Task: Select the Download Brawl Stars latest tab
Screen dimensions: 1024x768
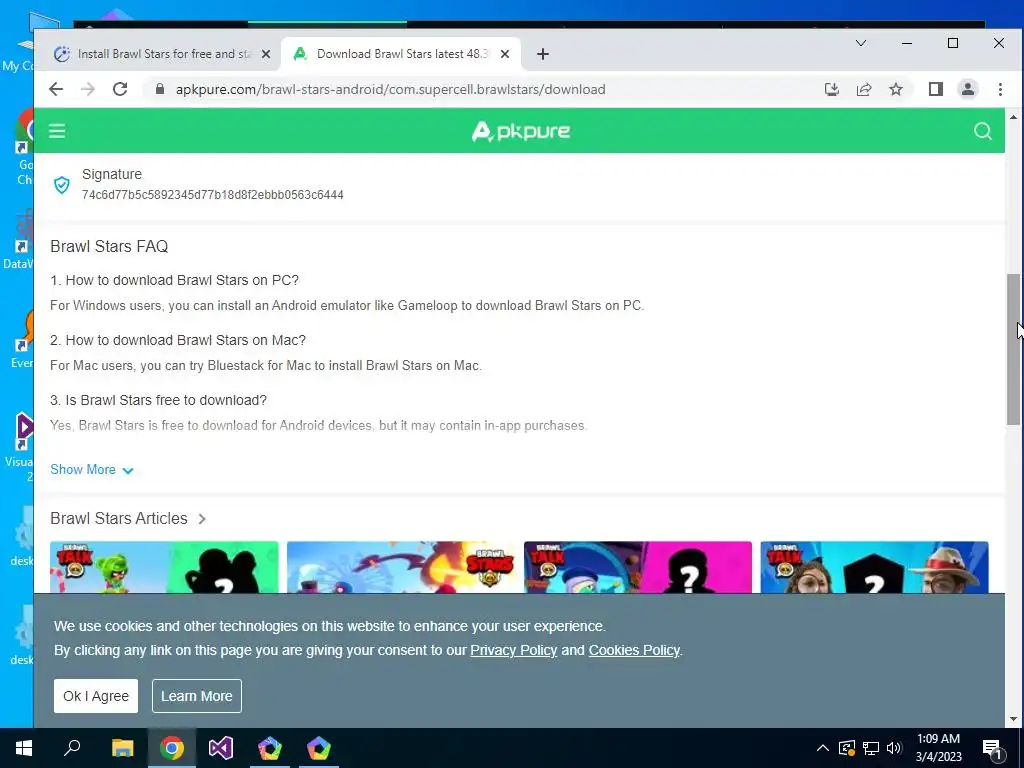Action: [400, 54]
